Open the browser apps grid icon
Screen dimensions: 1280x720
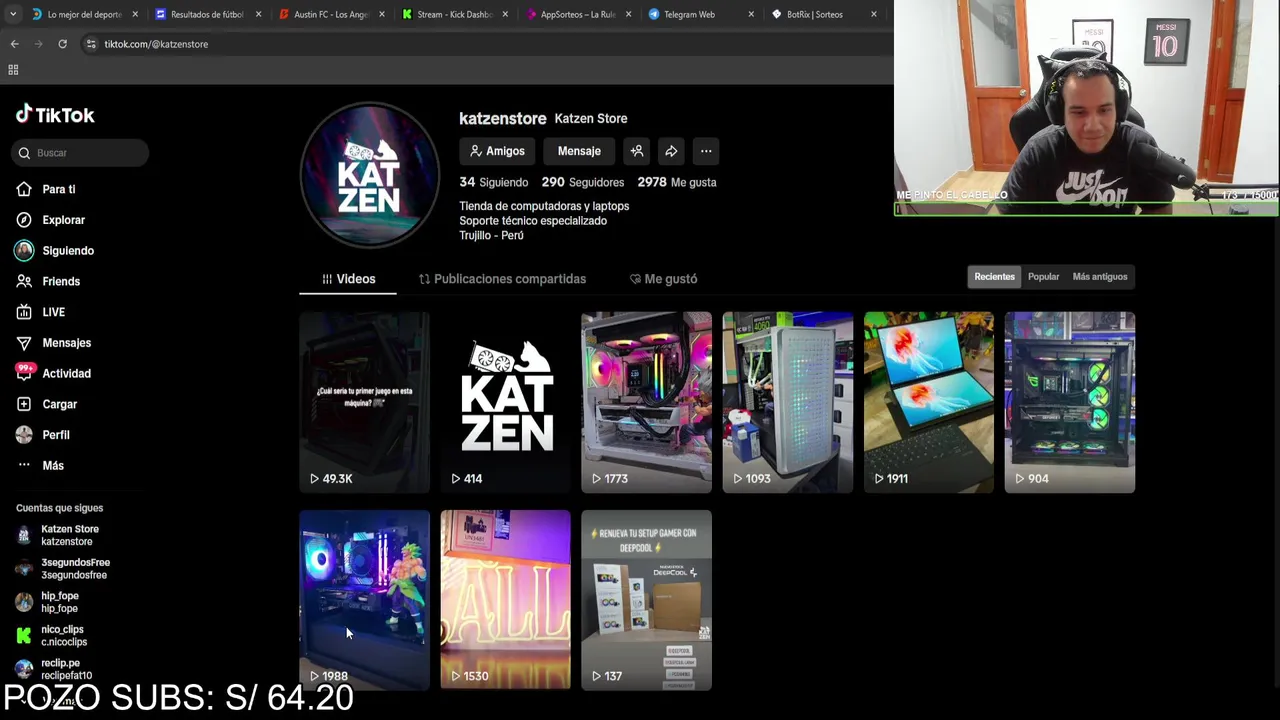(x=13, y=70)
